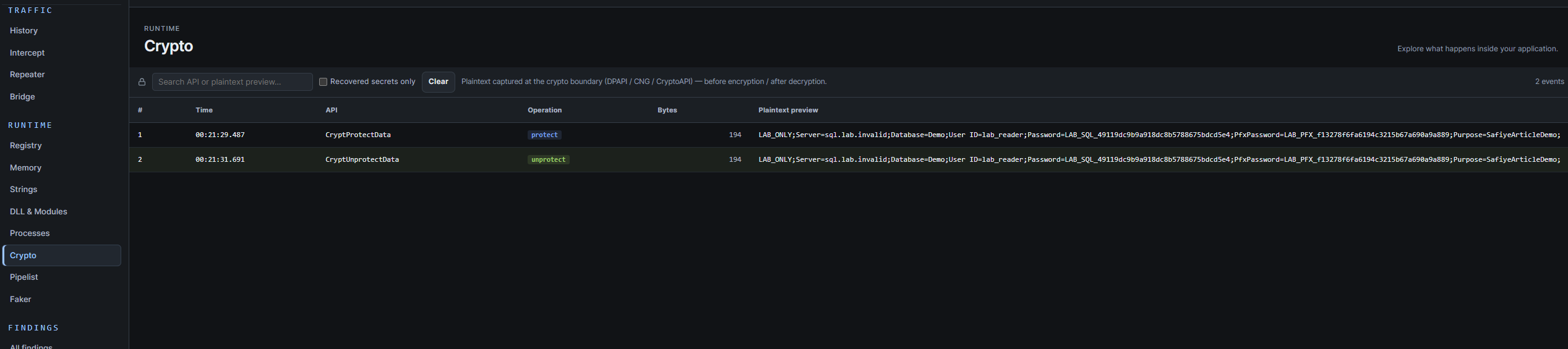Open Pipelist in the sidebar
The image size is (1568, 349).
pyautogui.click(x=24, y=277)
